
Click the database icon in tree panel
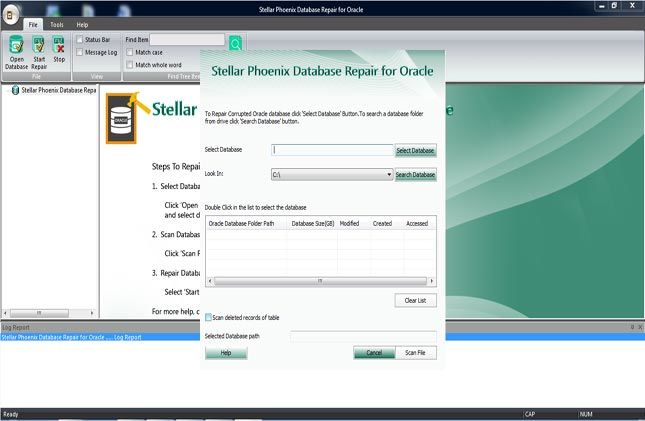tap(15, 90)
